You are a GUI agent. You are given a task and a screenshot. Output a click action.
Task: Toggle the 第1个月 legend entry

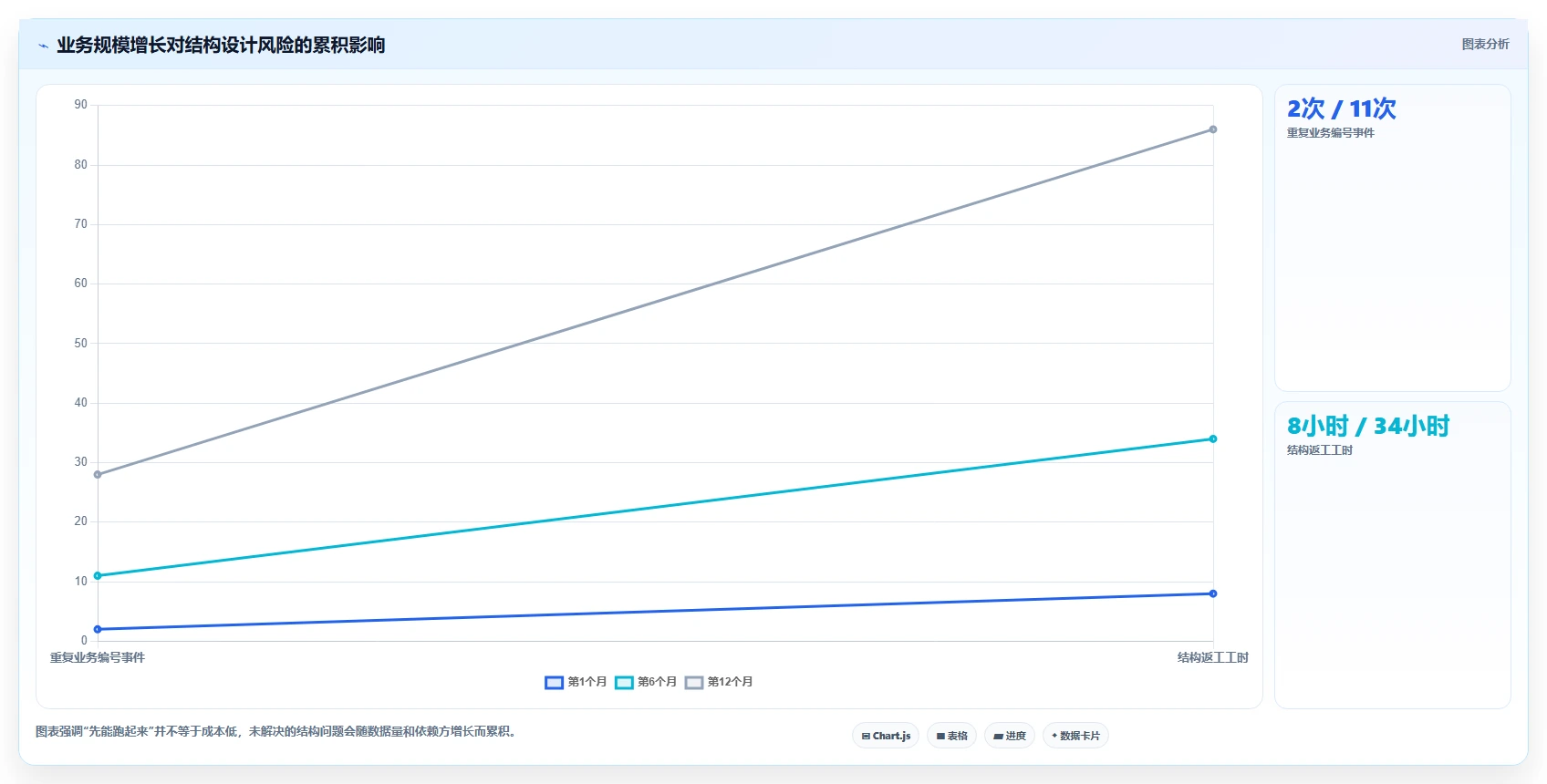(x=576, y=682)
